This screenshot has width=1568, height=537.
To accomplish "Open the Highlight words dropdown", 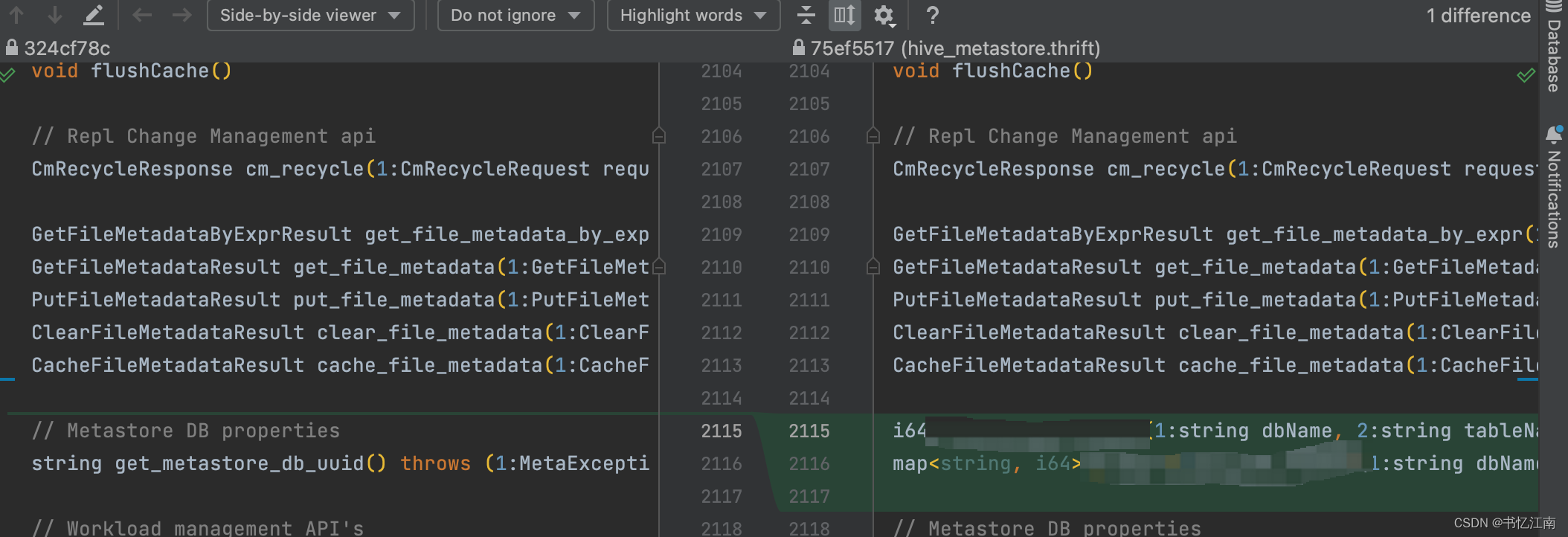I will coord(693,15).
